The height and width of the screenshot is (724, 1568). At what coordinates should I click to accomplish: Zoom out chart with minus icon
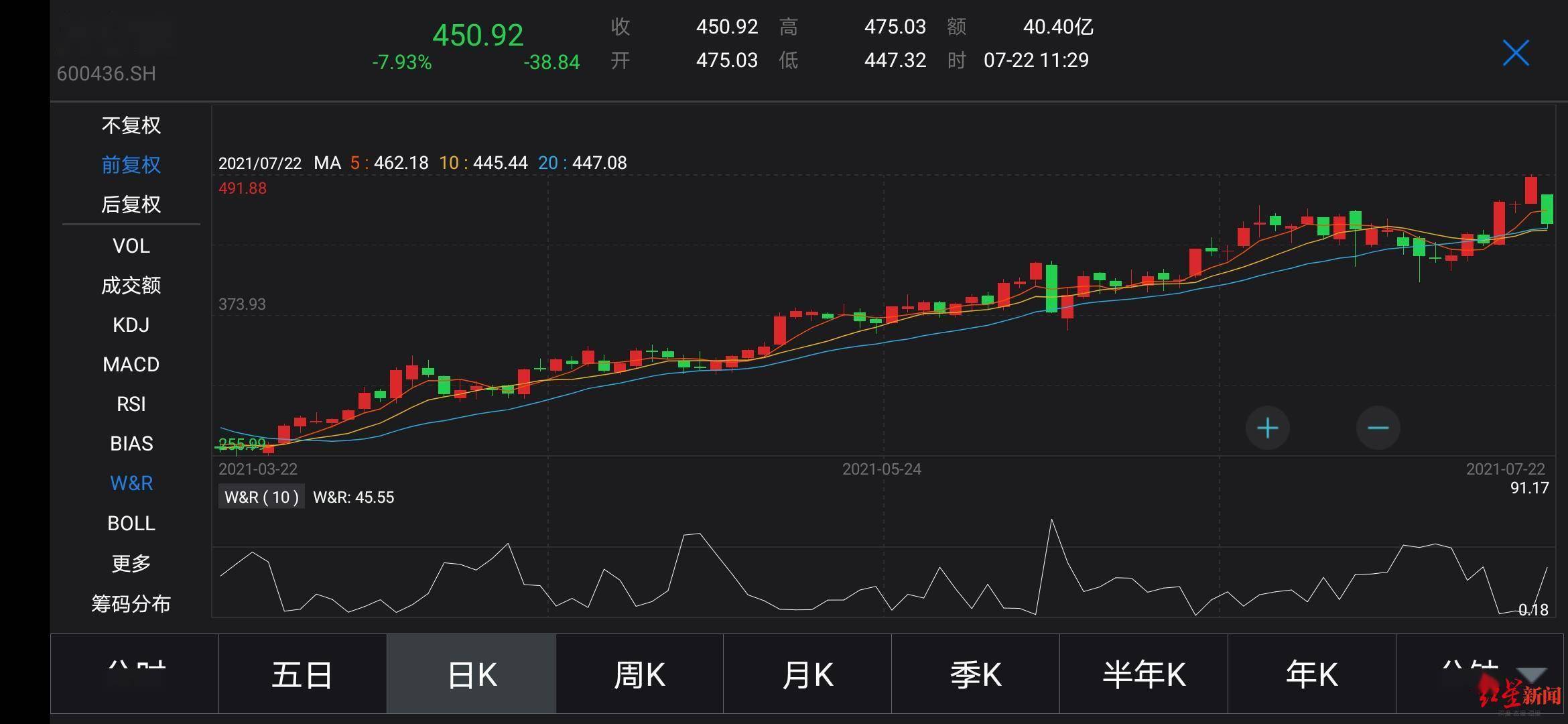point(1378,428)
